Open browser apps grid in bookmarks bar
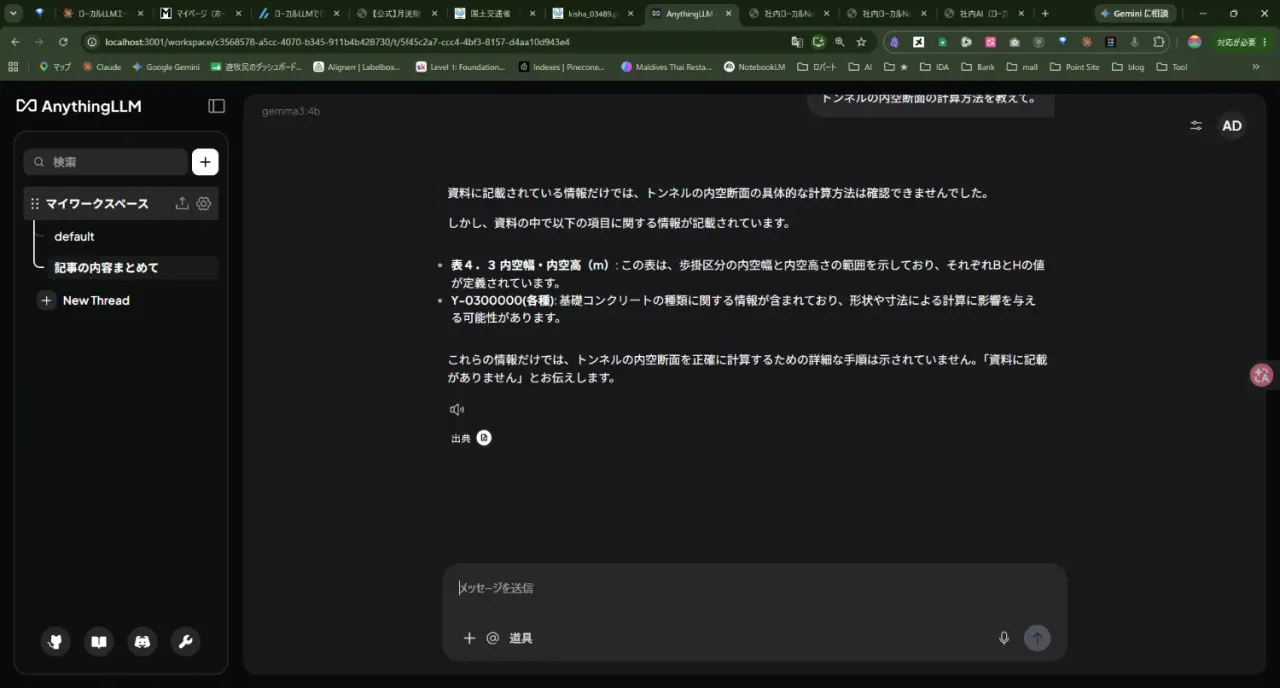 (x=13, y=67)
